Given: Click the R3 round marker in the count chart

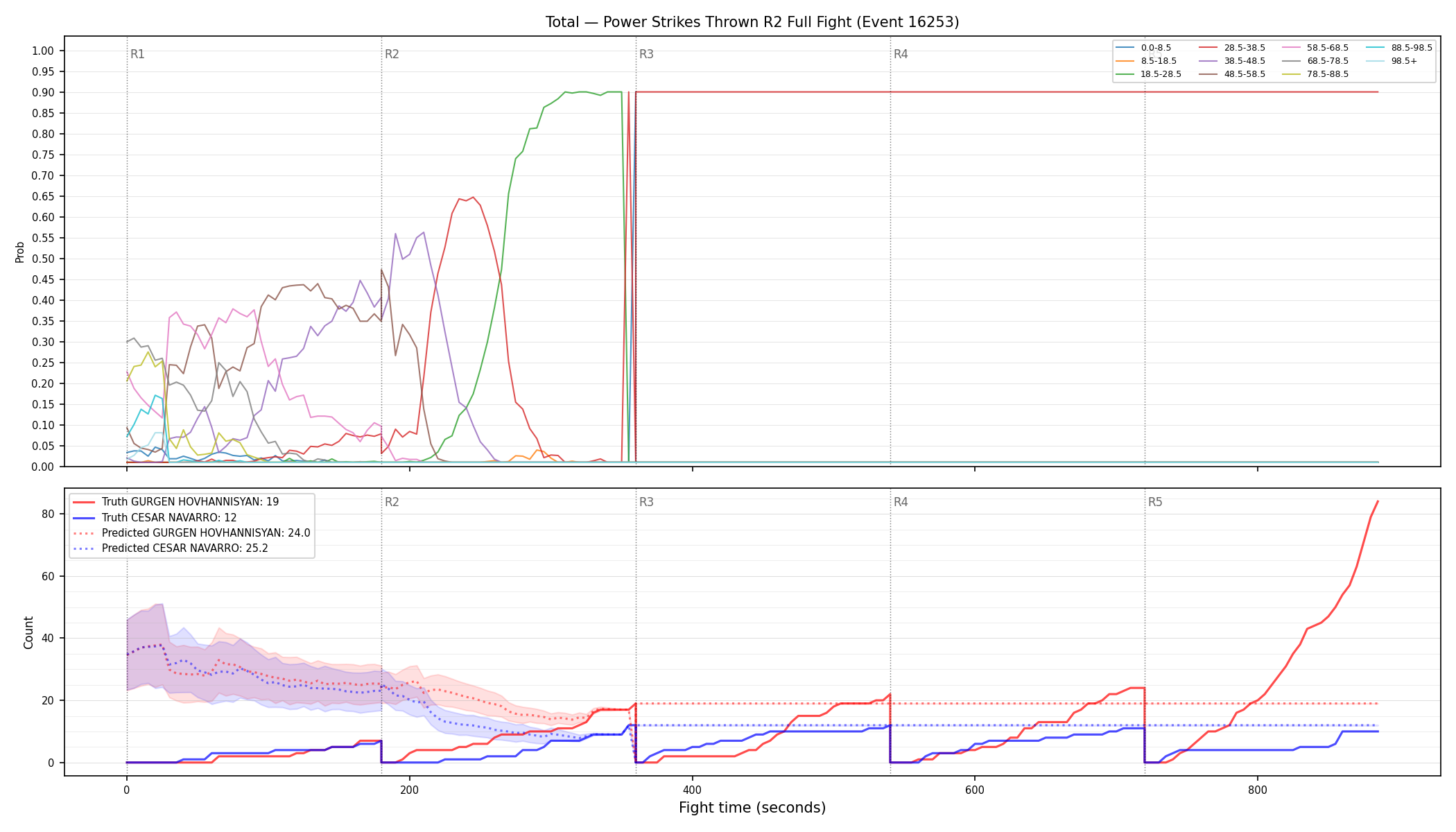Looking at the screenshot, I should click(646, 502).
